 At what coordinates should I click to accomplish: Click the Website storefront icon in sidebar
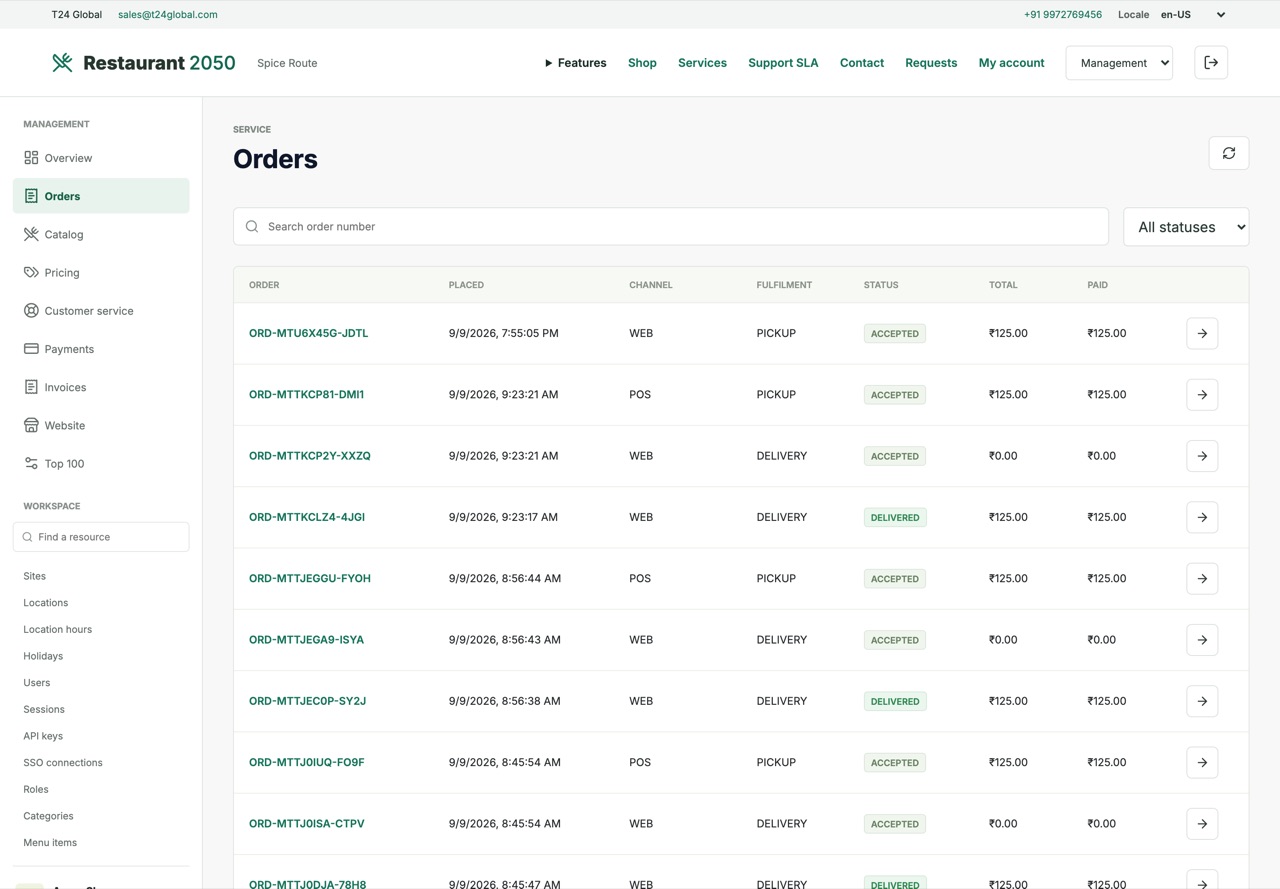pos(31,425)
